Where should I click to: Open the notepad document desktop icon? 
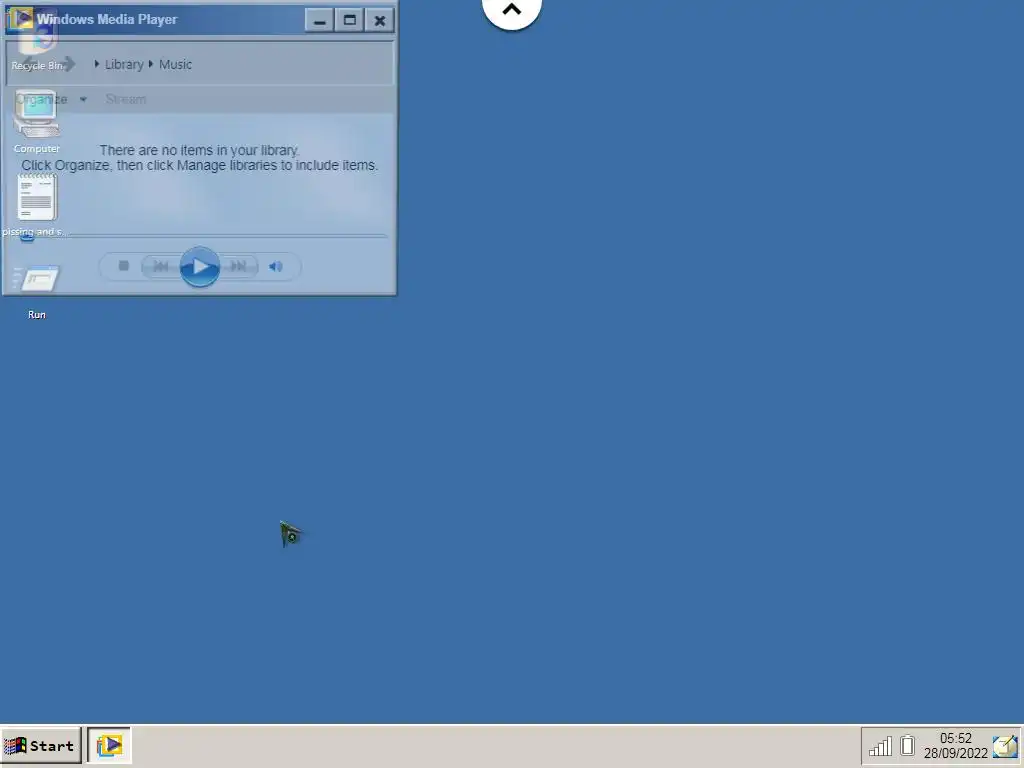pos(35,206)
